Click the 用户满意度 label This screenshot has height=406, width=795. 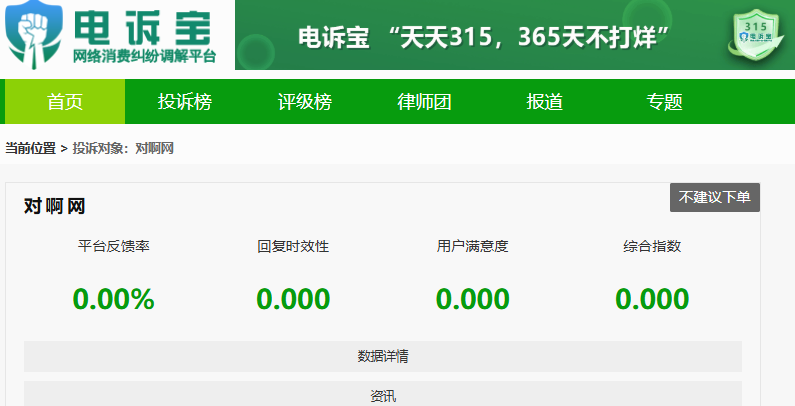click(473, 246)
